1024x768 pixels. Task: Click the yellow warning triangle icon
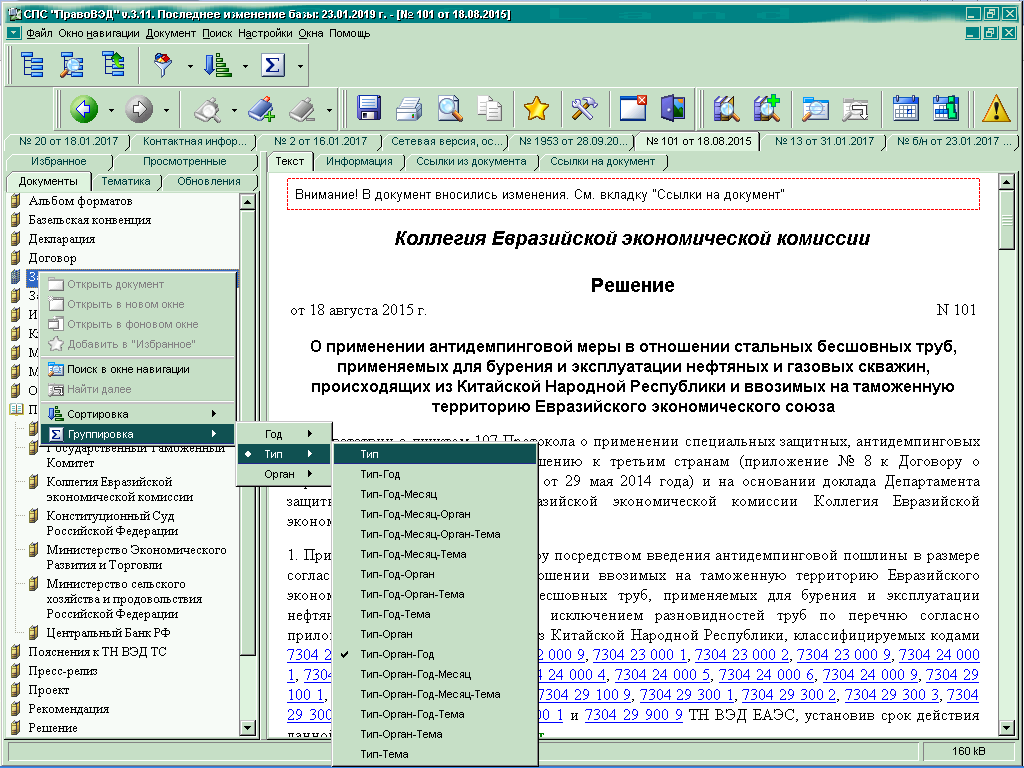click(x=997, y=108)
